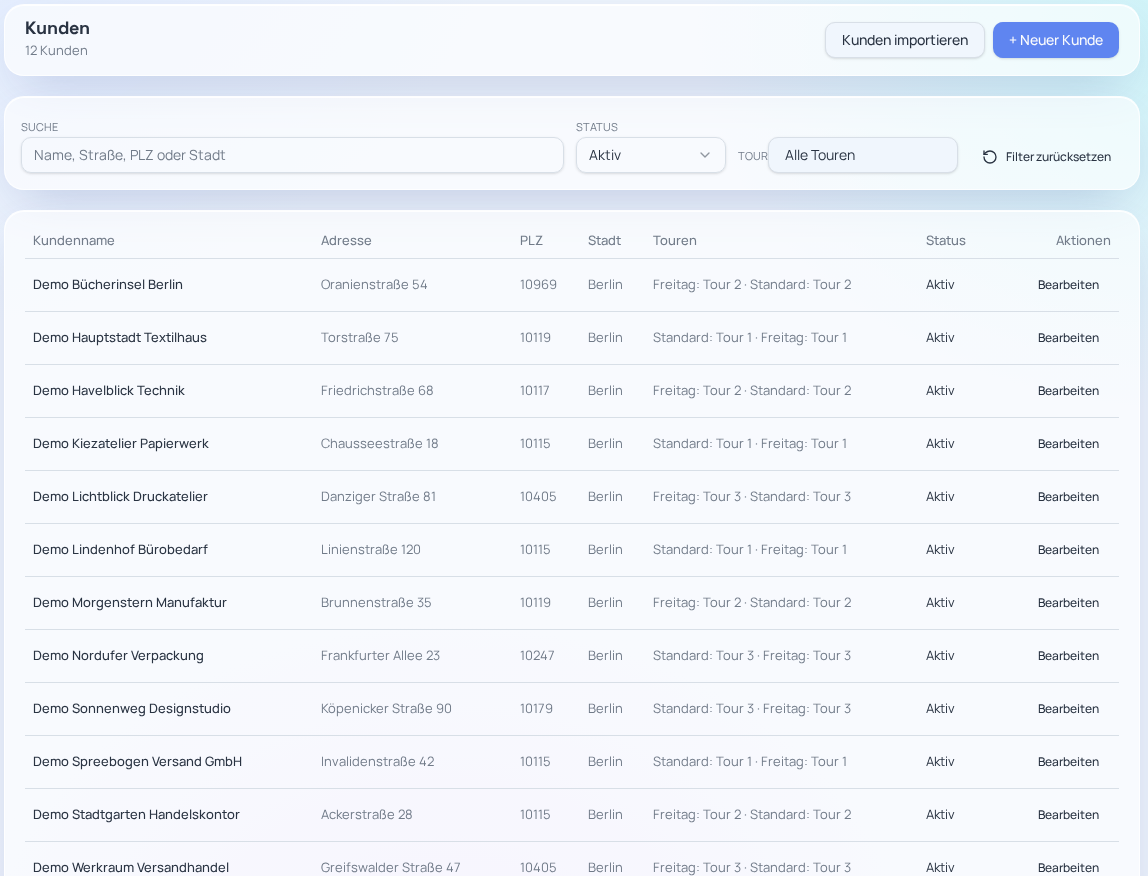Edit Demo Hauptstadt Textilhaus via Bearbeiten

[1067, 338]
